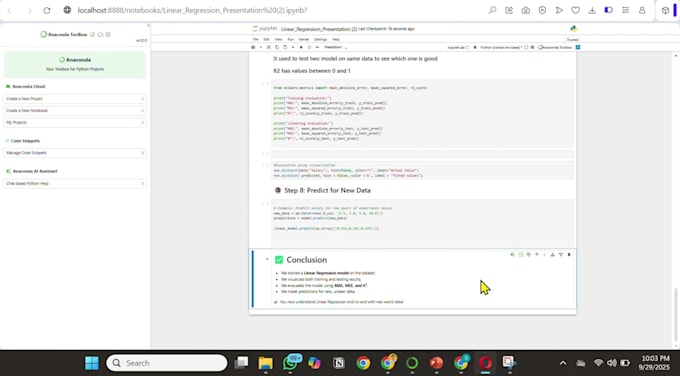The height and width of the screenshot is (376, 680).
Task: Open Create a New Notebook in Anaconda Toolbox
Action: click(x=75, y=111)
